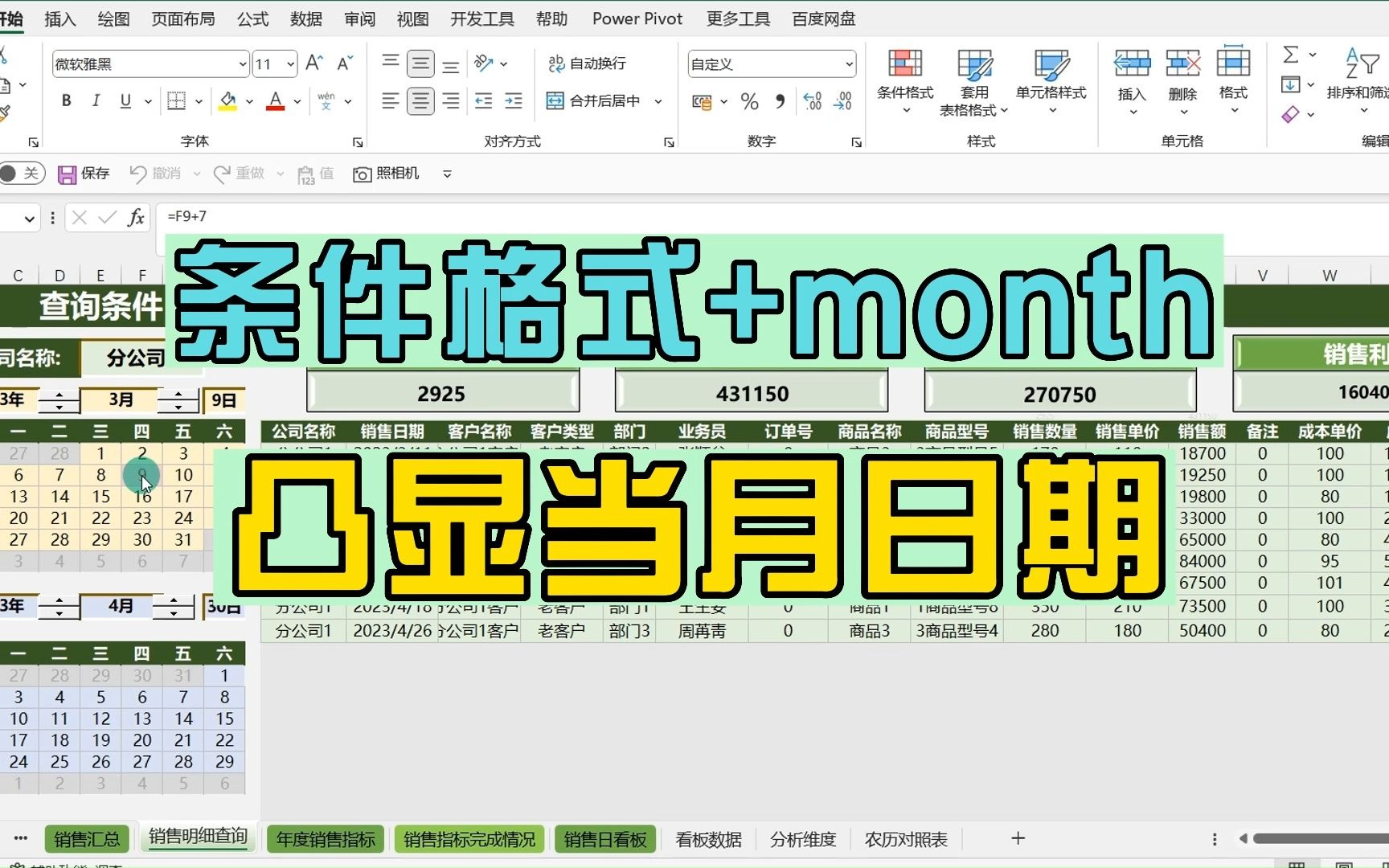This screenshot has width=1389, height=868.
Task: Open the 合并后居中 dropdown arrow
Action: pyautogui.click(x=658, y=101)
